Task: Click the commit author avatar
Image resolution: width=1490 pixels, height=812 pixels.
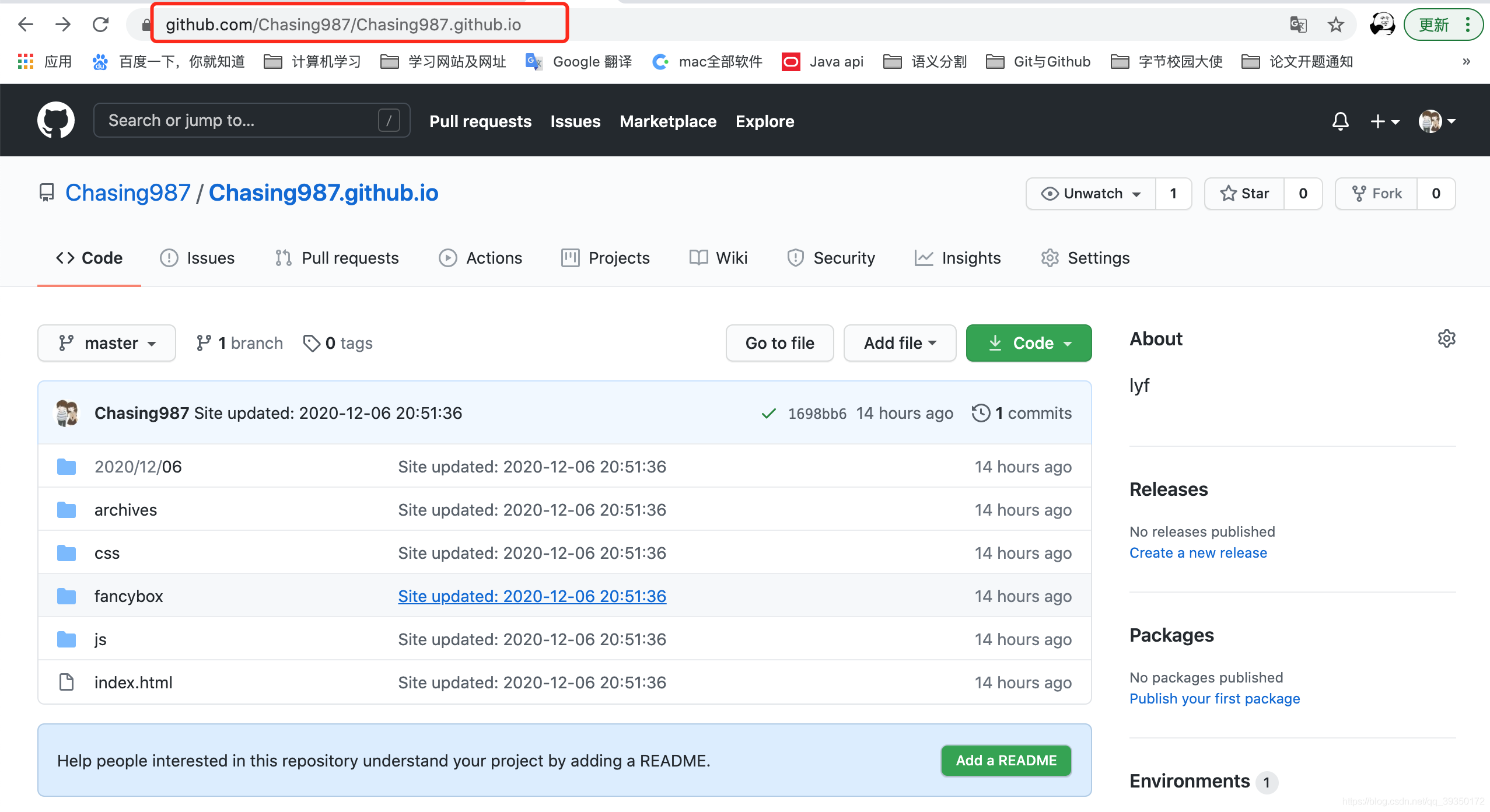Action: (x=67, y=413)
